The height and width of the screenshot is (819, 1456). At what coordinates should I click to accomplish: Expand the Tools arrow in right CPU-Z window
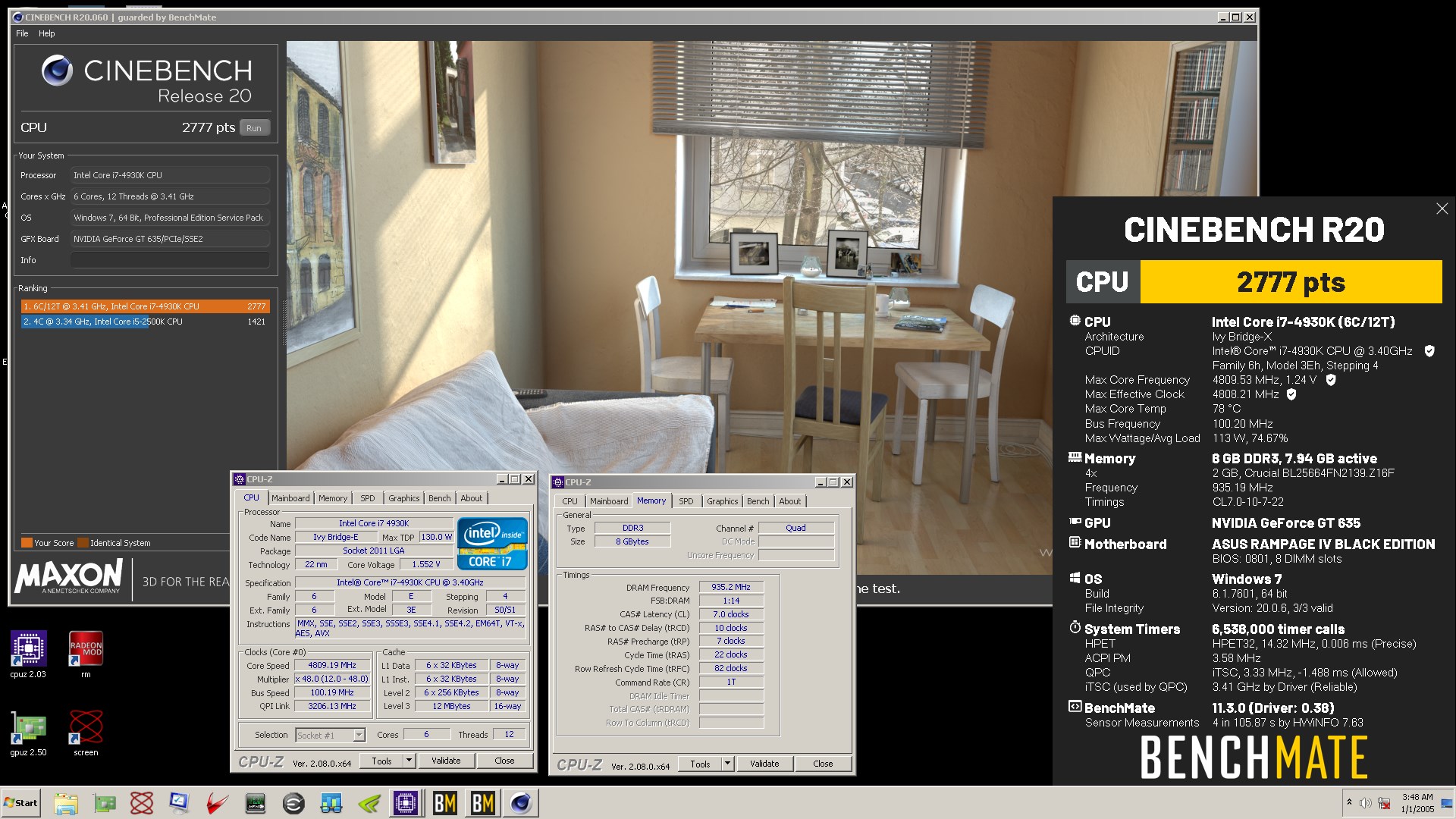click(x=727, y=764)
